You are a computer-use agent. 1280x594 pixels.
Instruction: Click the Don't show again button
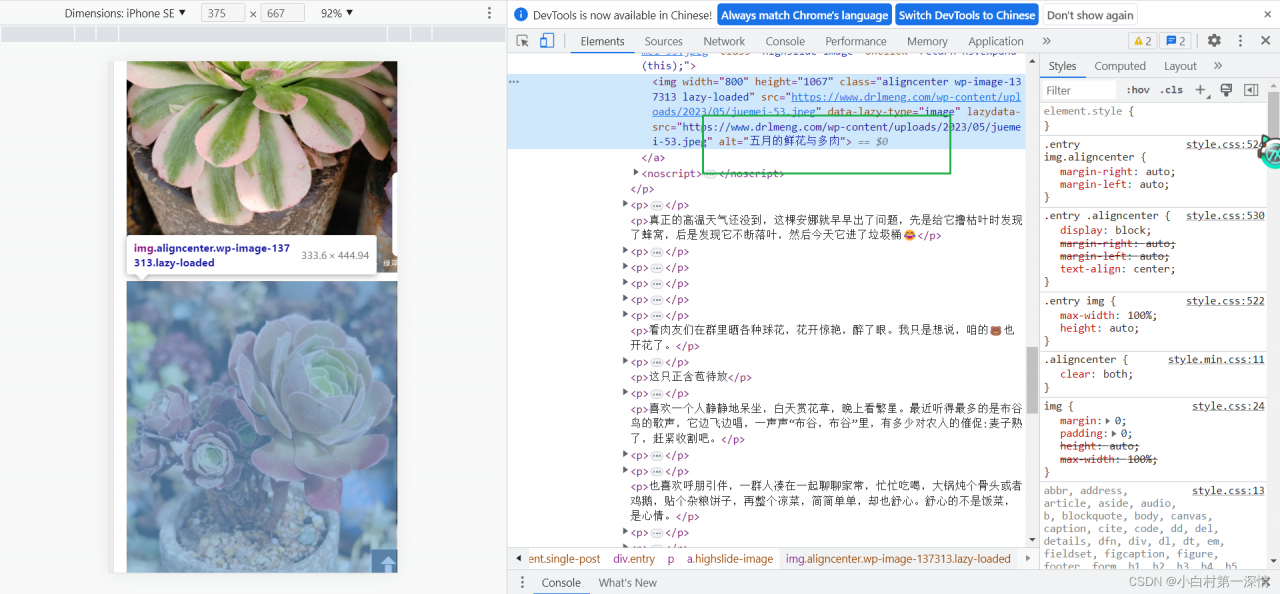click(x=1090, y=15)
